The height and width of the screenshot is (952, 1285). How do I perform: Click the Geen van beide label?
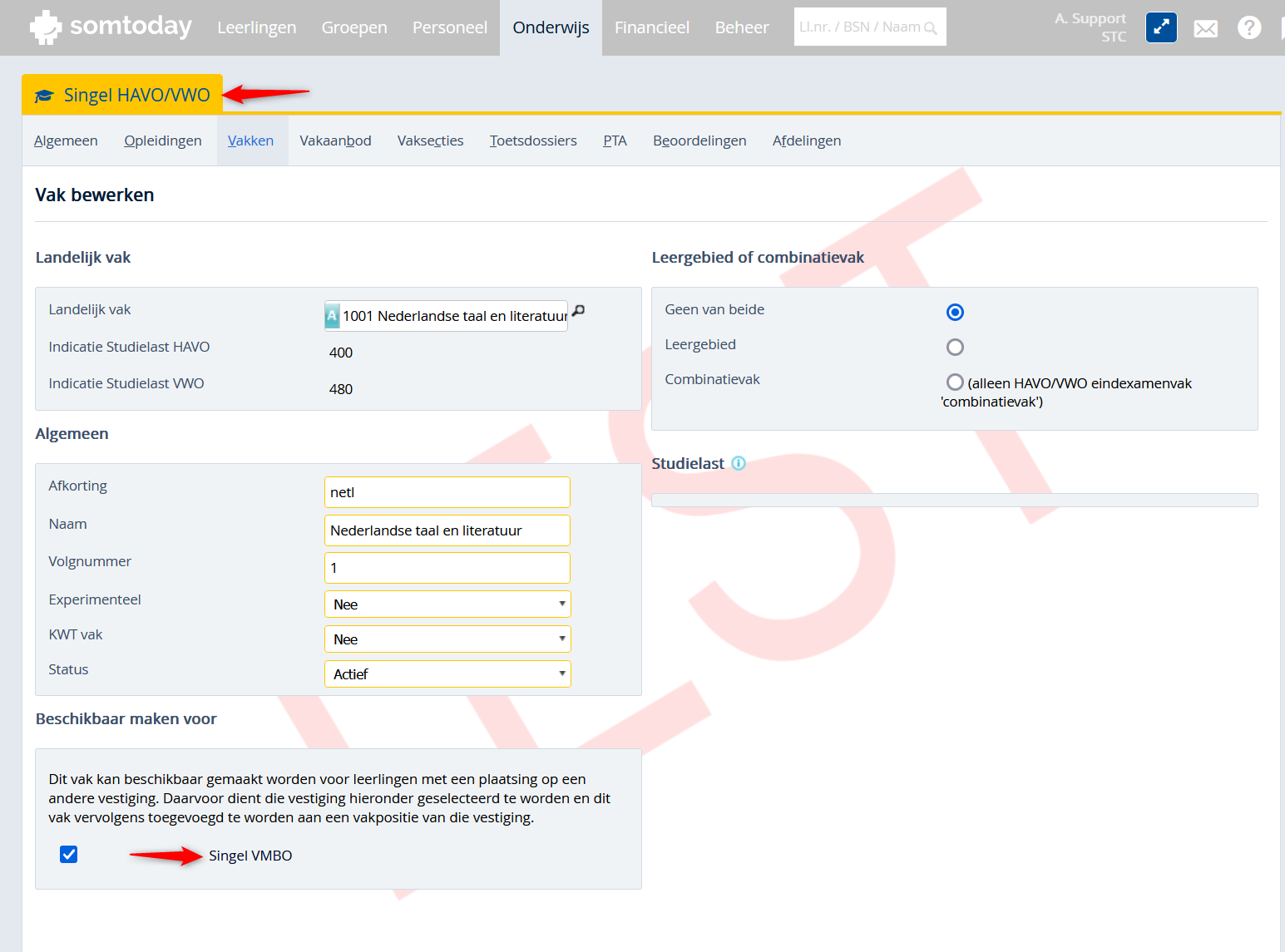tap(714, 309)
